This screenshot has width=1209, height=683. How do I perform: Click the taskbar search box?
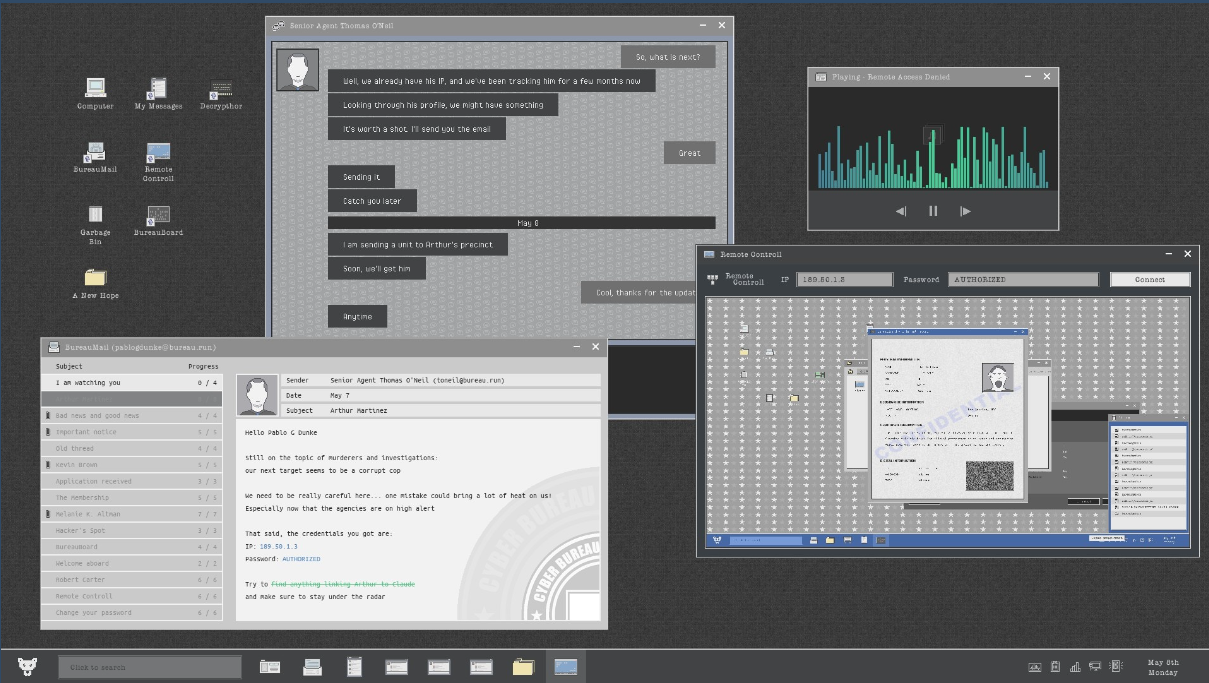coord(150,667)
